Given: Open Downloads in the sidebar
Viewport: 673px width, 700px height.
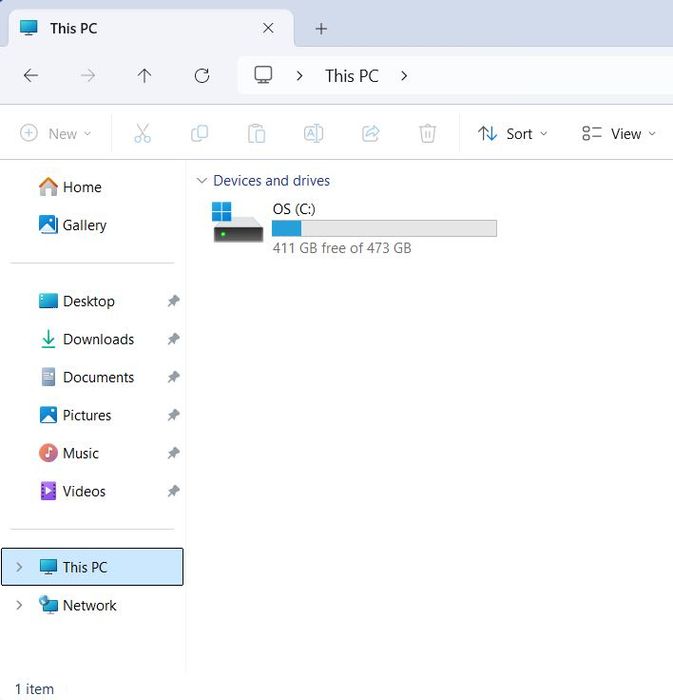Looking at the screenshot, I should coord(98,339).
